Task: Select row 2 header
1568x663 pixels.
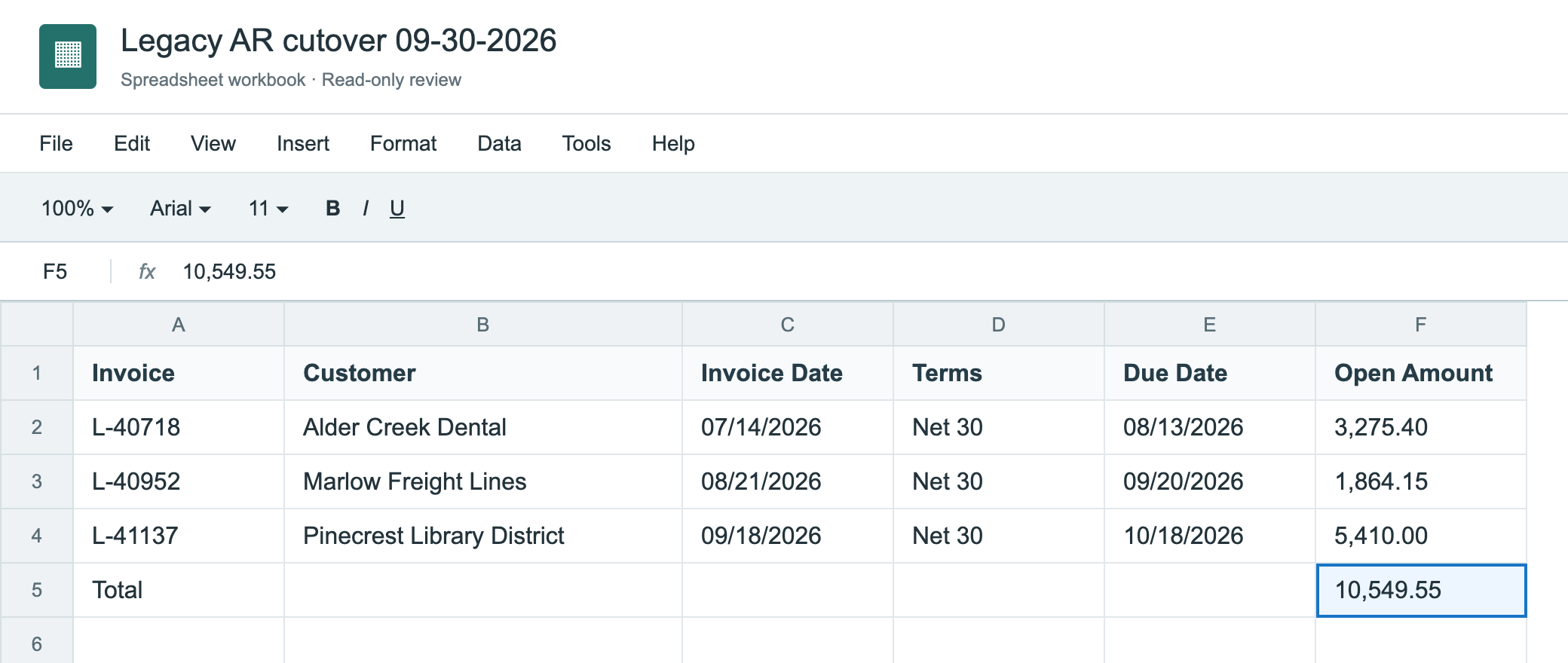Action: (37, 427)
